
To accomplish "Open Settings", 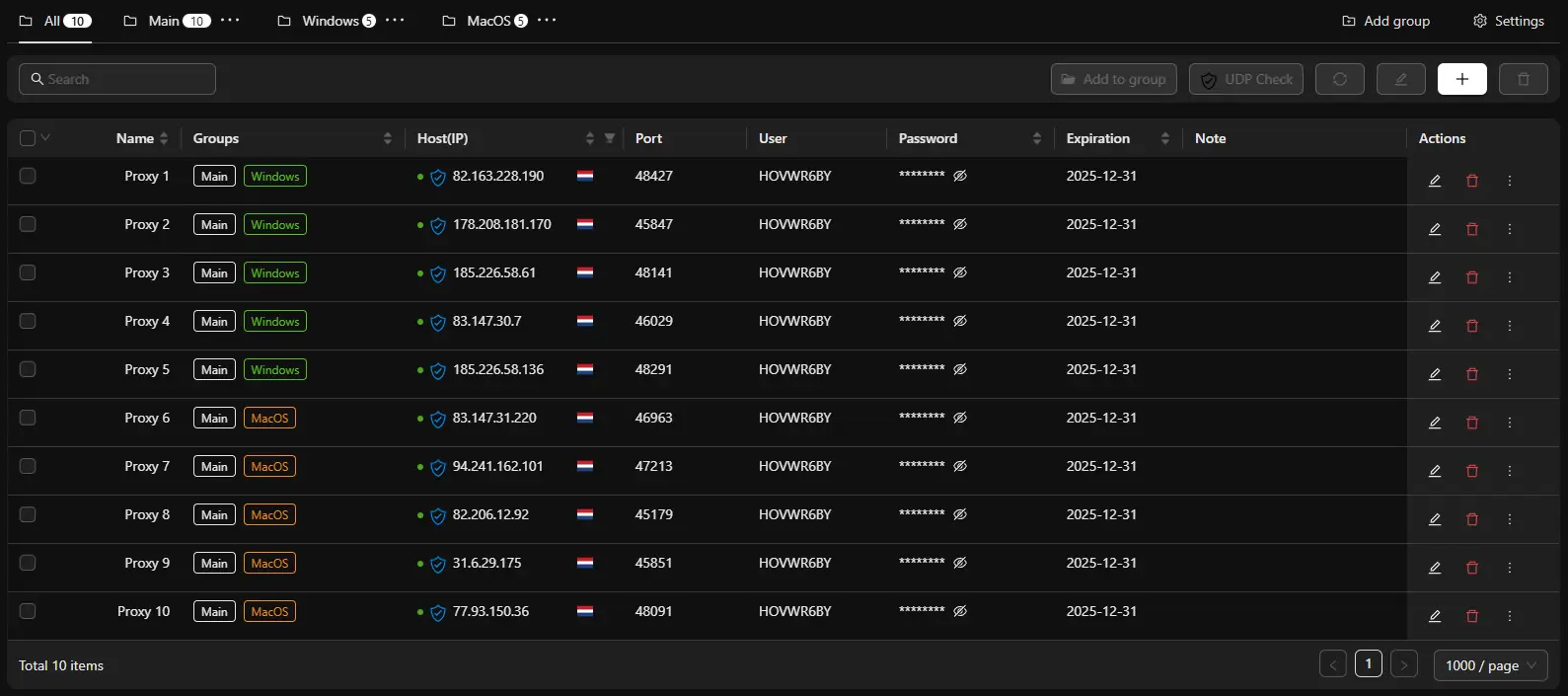I will pos(1509,21).
